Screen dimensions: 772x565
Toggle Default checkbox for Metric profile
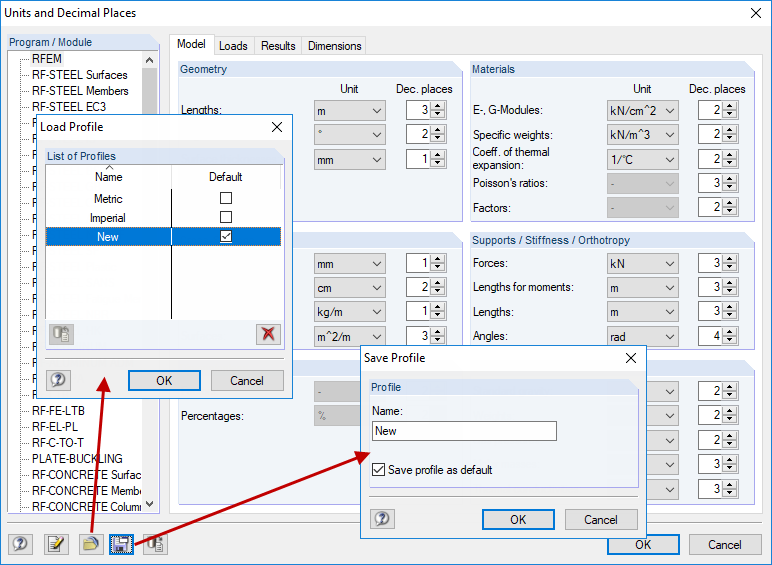coord(225,198)
